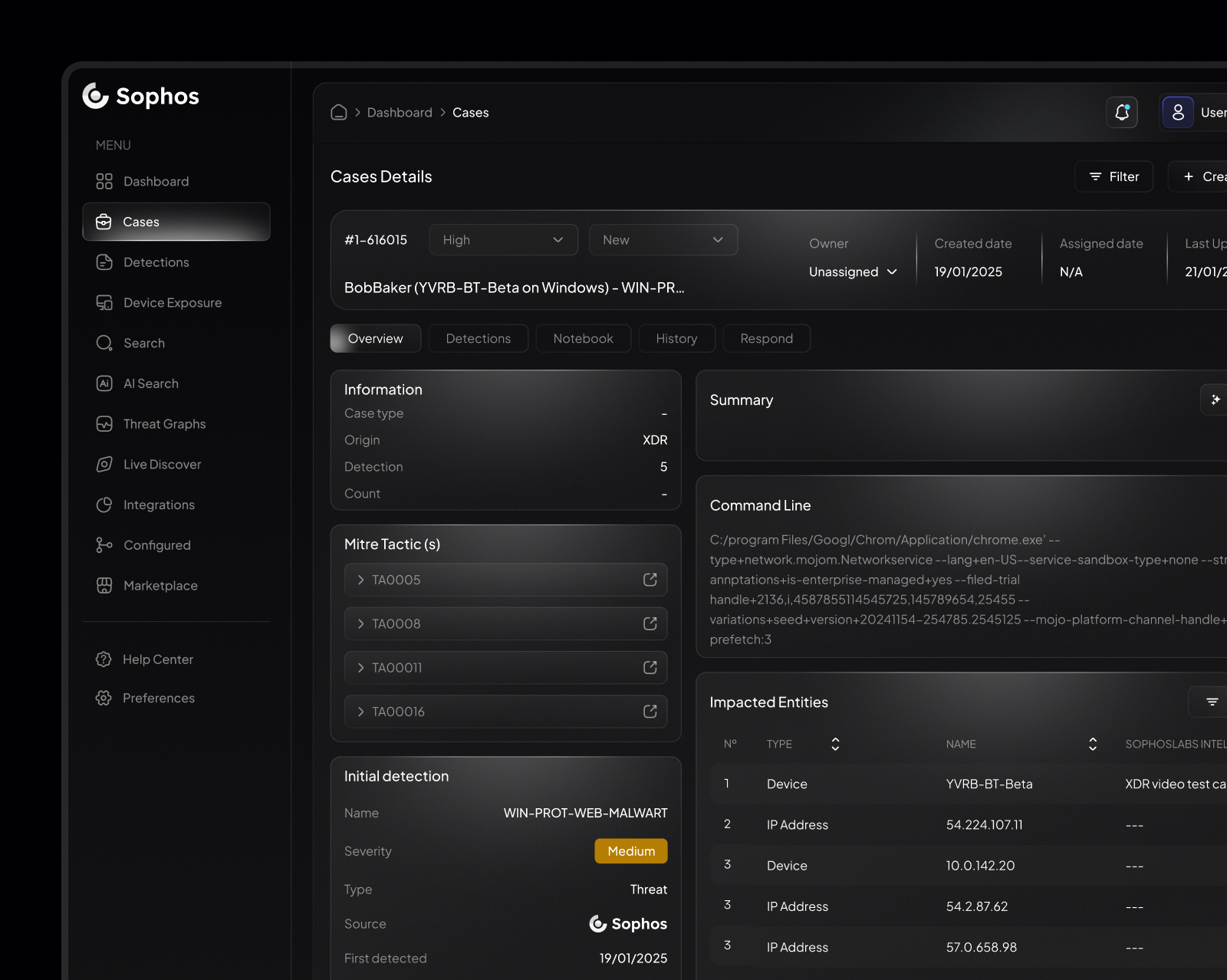The height and width of the screenshot is (980, 1227).
Task: Switch to the Notebook tab
Action: [584, 338]
